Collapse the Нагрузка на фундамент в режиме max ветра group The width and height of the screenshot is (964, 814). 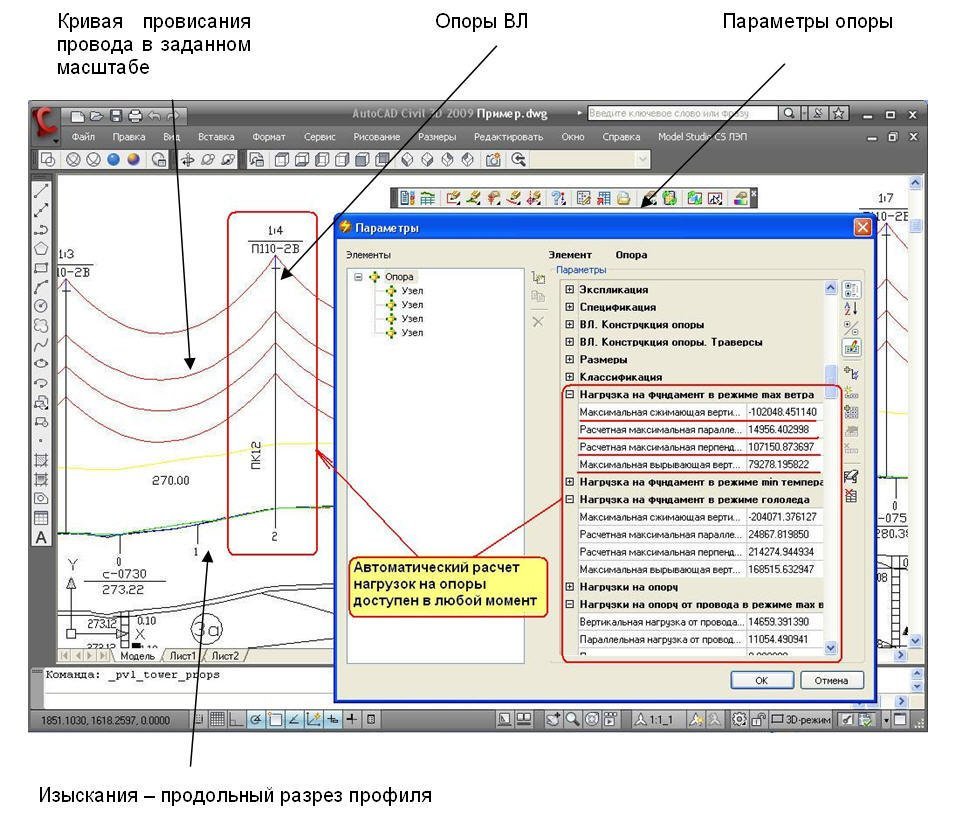coord(570,395)
